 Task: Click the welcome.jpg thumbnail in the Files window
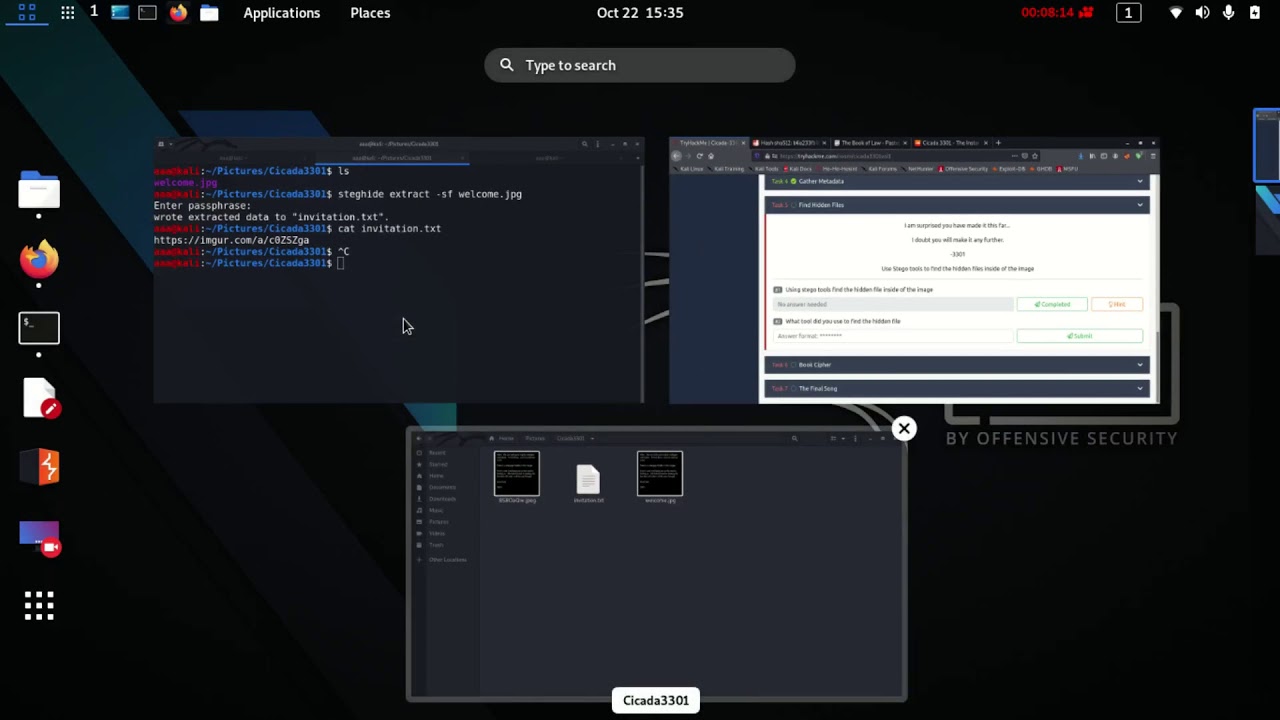(660, 476)
